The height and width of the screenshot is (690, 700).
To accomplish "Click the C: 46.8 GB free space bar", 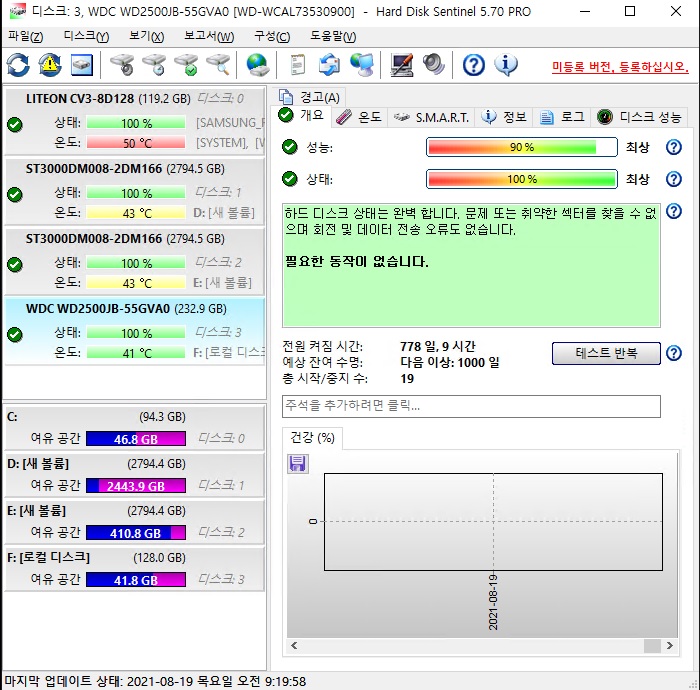I will coord(136,439).
